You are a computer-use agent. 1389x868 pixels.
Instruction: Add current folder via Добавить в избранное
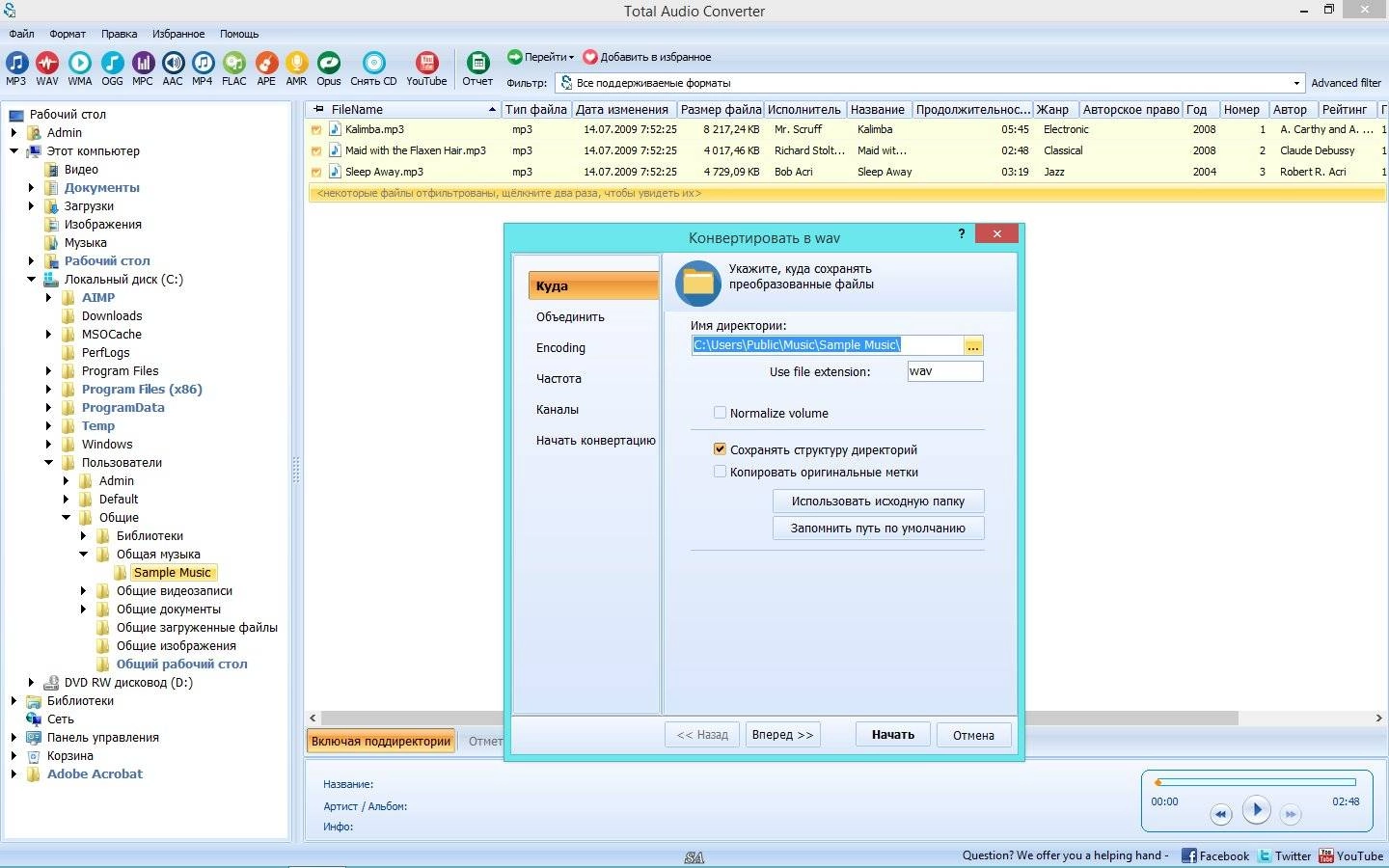pyautogui.click(x=647, y=57)
